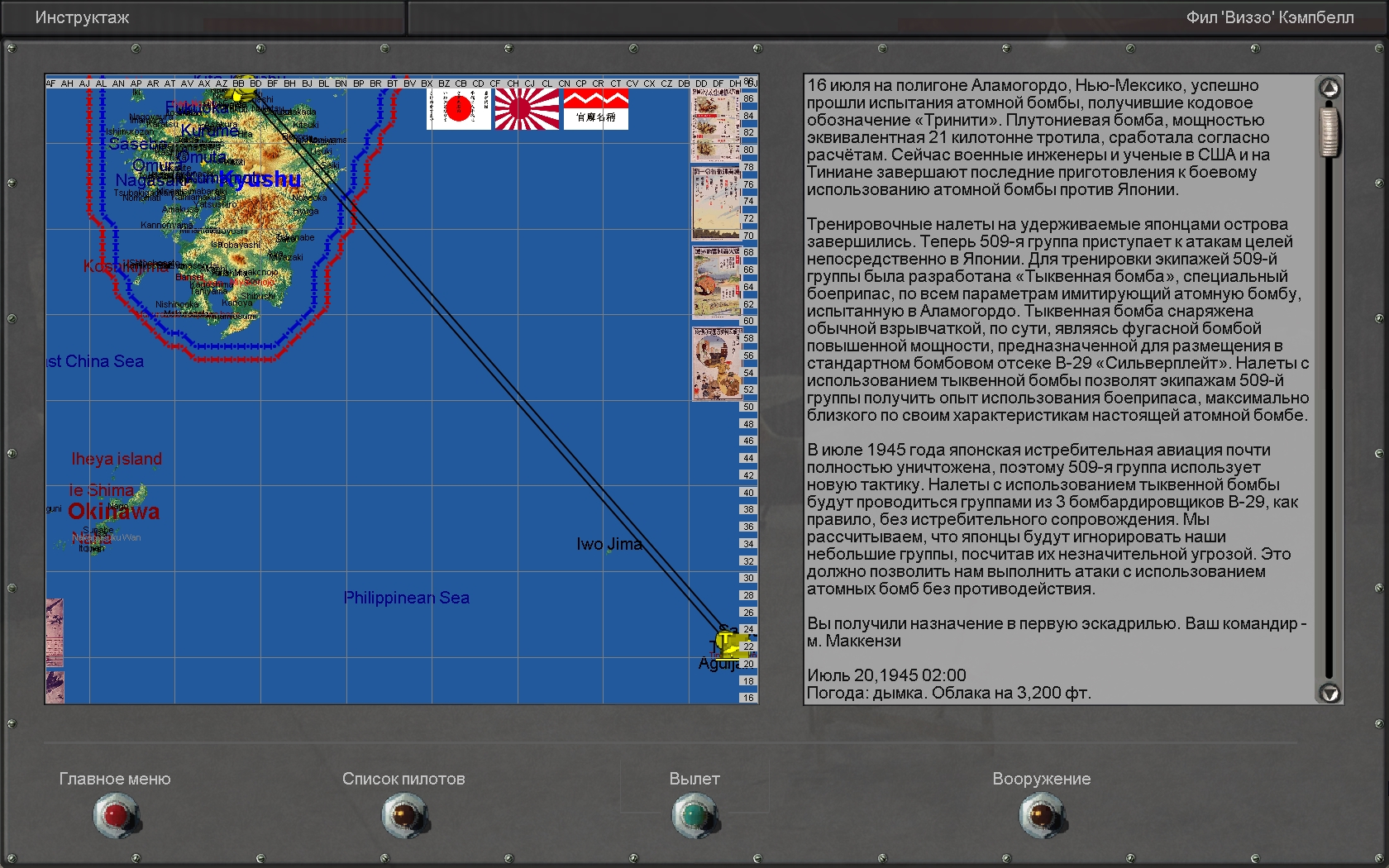This screenshot has width=1389, height=868.
Task: Click the Инструктаж title header
Action: [x=82, y=17]
